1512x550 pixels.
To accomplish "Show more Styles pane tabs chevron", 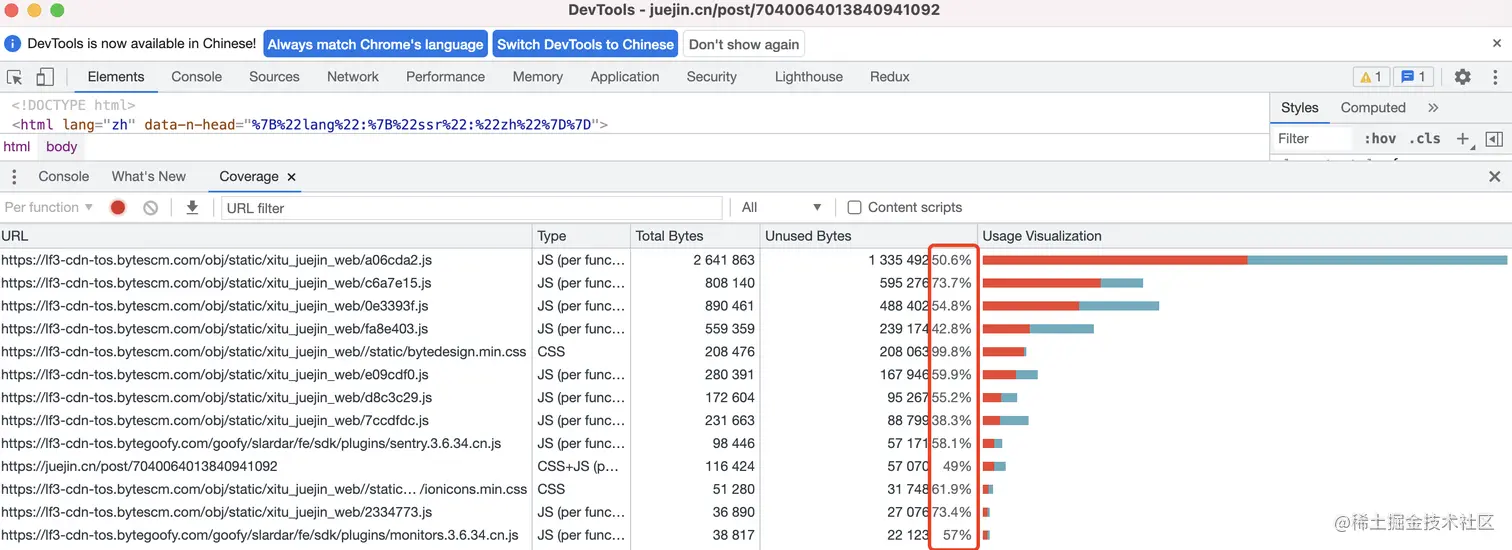I will pyautogui.click(x=1433, y=108).
